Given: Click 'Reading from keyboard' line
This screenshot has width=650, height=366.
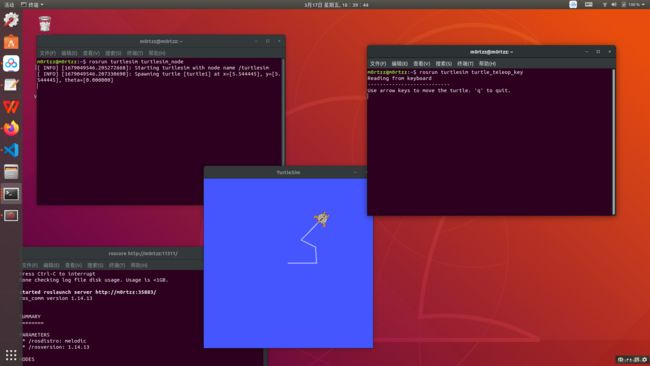Looking at the screenshot, I should tap(400, 78).
